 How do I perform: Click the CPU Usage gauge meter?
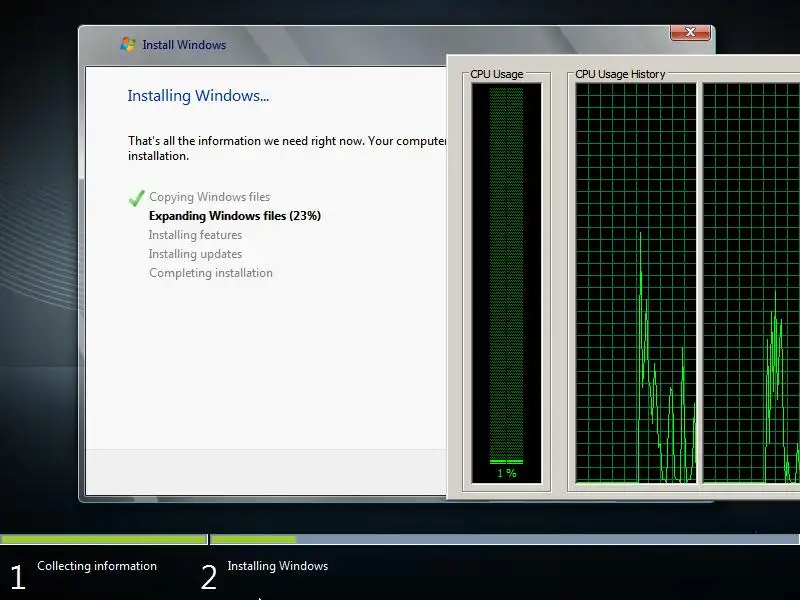click(506, 283)
